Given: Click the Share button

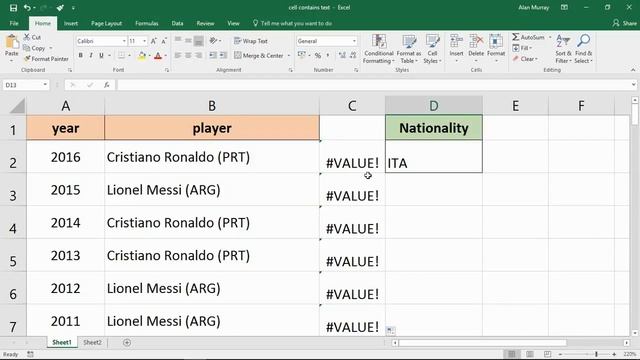Looking at the screenshot, I should coord(624,23).
